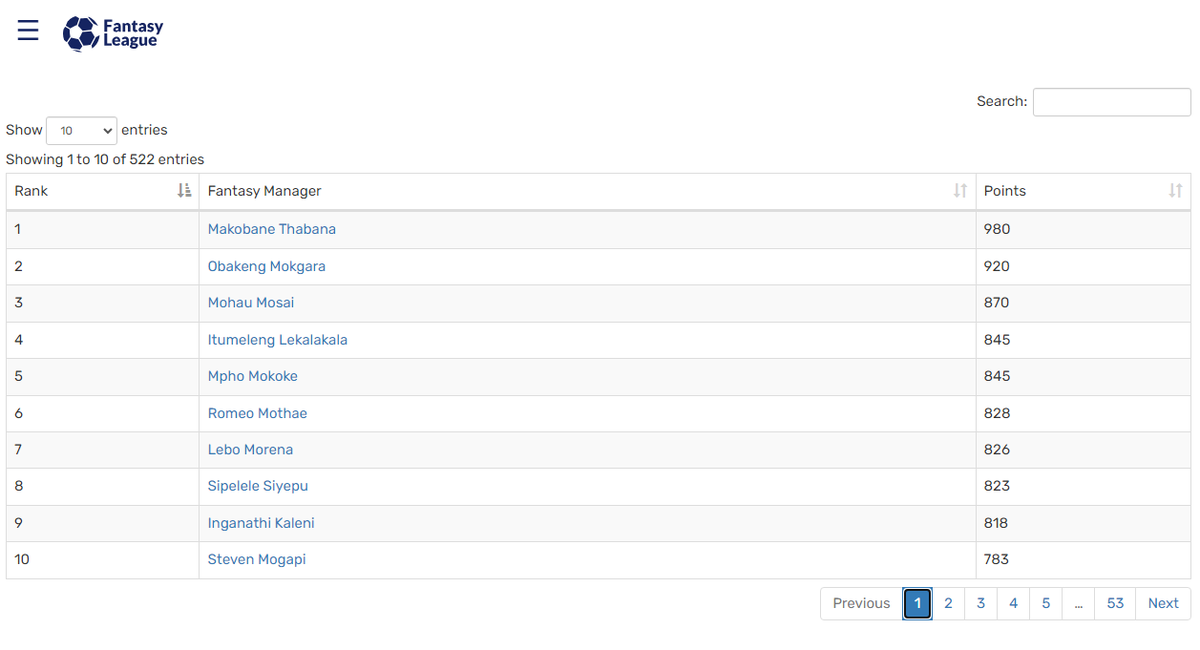
Task: Select the 828 points cell
Action: 1083,413
